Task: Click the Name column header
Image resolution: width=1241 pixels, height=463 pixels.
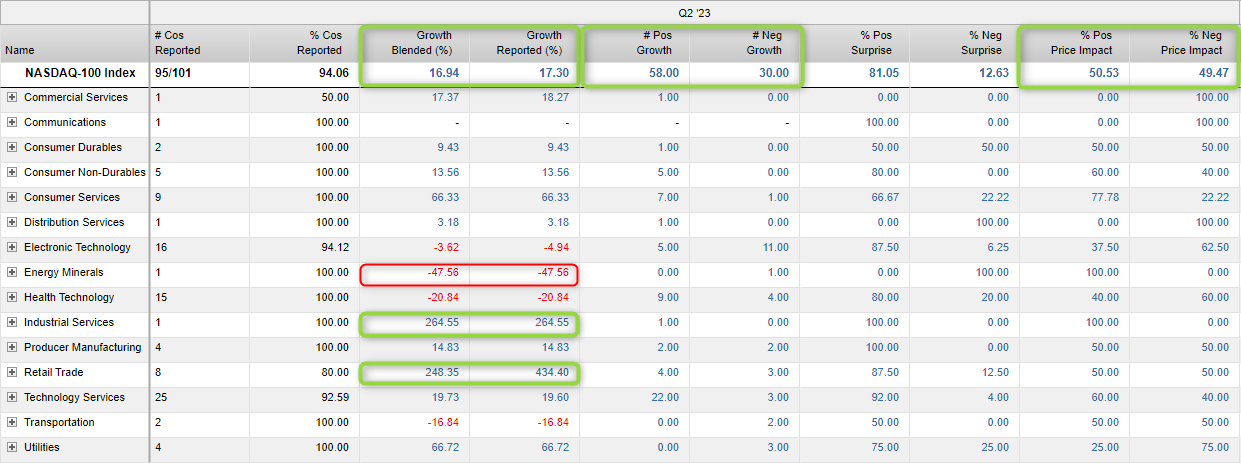Action: [x=74, y=43]
